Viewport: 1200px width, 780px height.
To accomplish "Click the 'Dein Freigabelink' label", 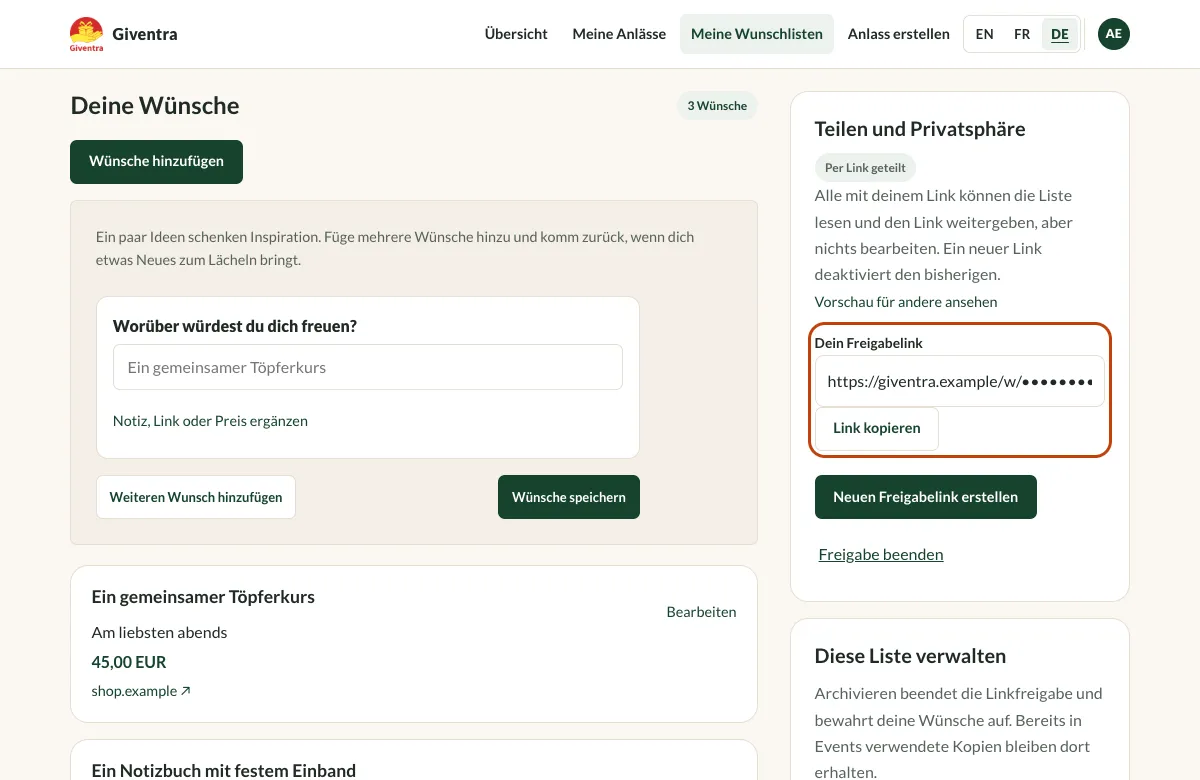I will 869,343.
